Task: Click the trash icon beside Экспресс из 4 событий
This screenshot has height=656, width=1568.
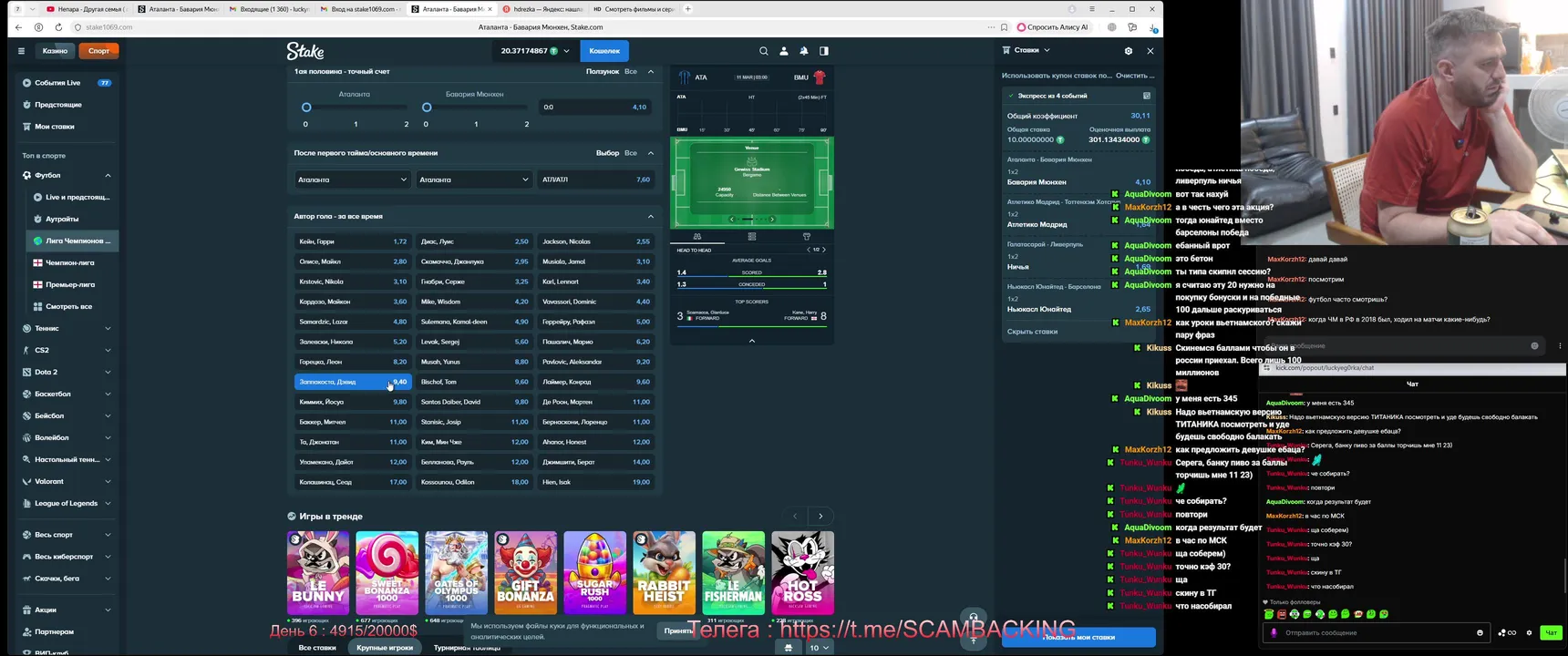Action: [1147, 96]
